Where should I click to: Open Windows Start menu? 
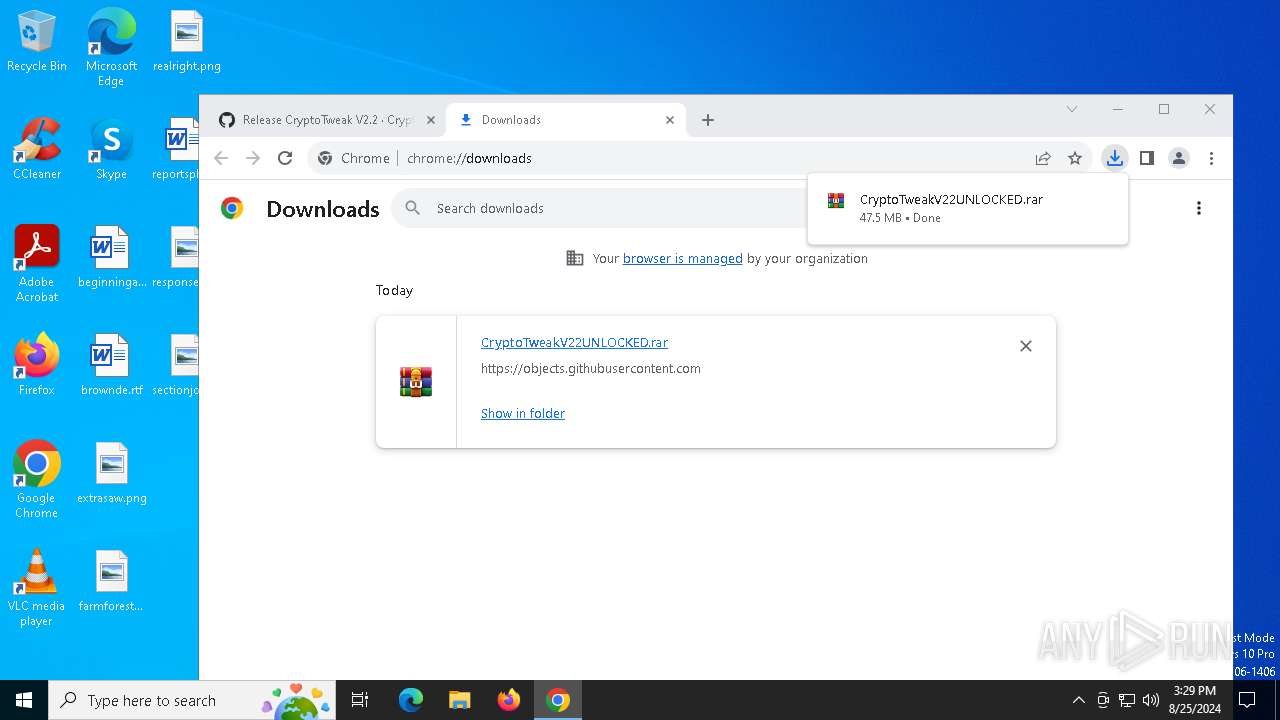[24, 700]
